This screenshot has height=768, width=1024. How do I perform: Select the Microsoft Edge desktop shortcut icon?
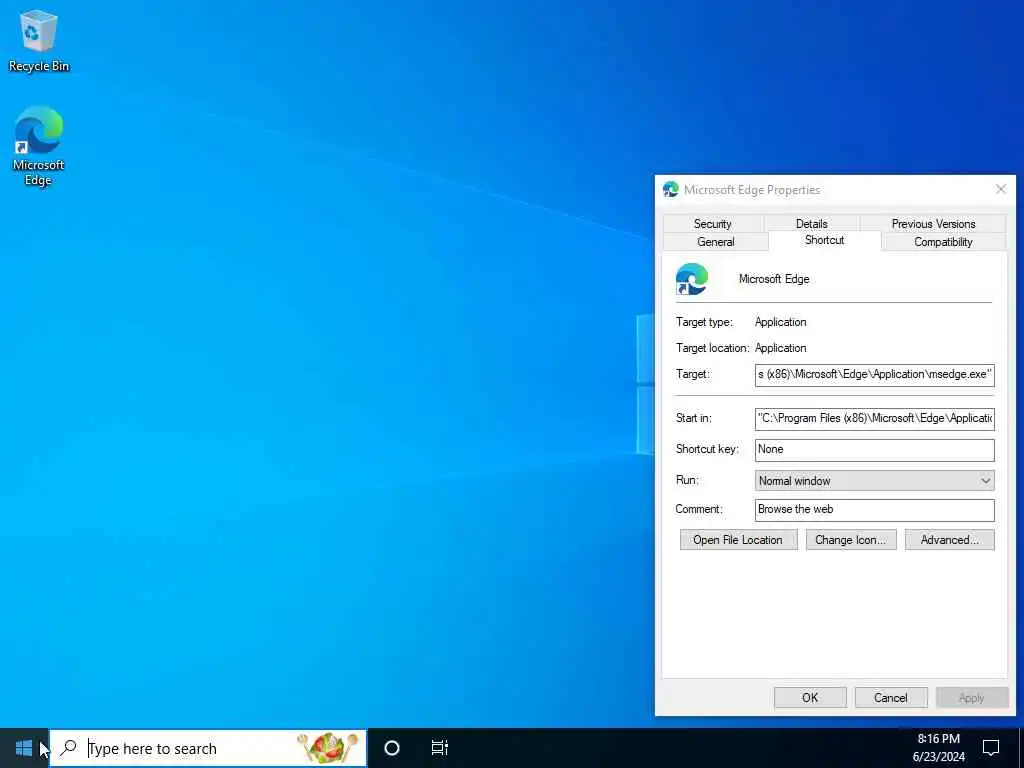coord(39,146)
